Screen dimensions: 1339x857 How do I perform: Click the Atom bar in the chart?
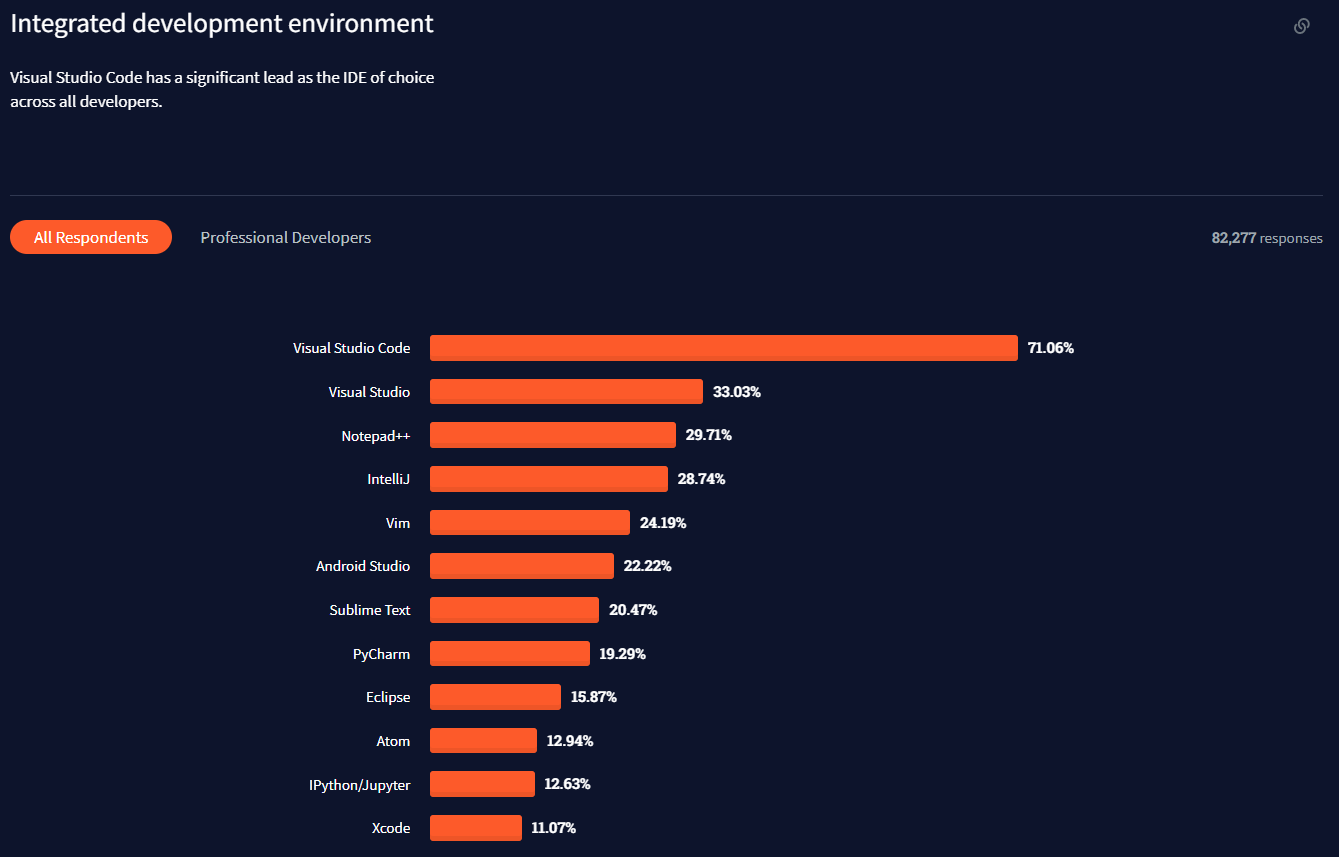coord(483,741)
